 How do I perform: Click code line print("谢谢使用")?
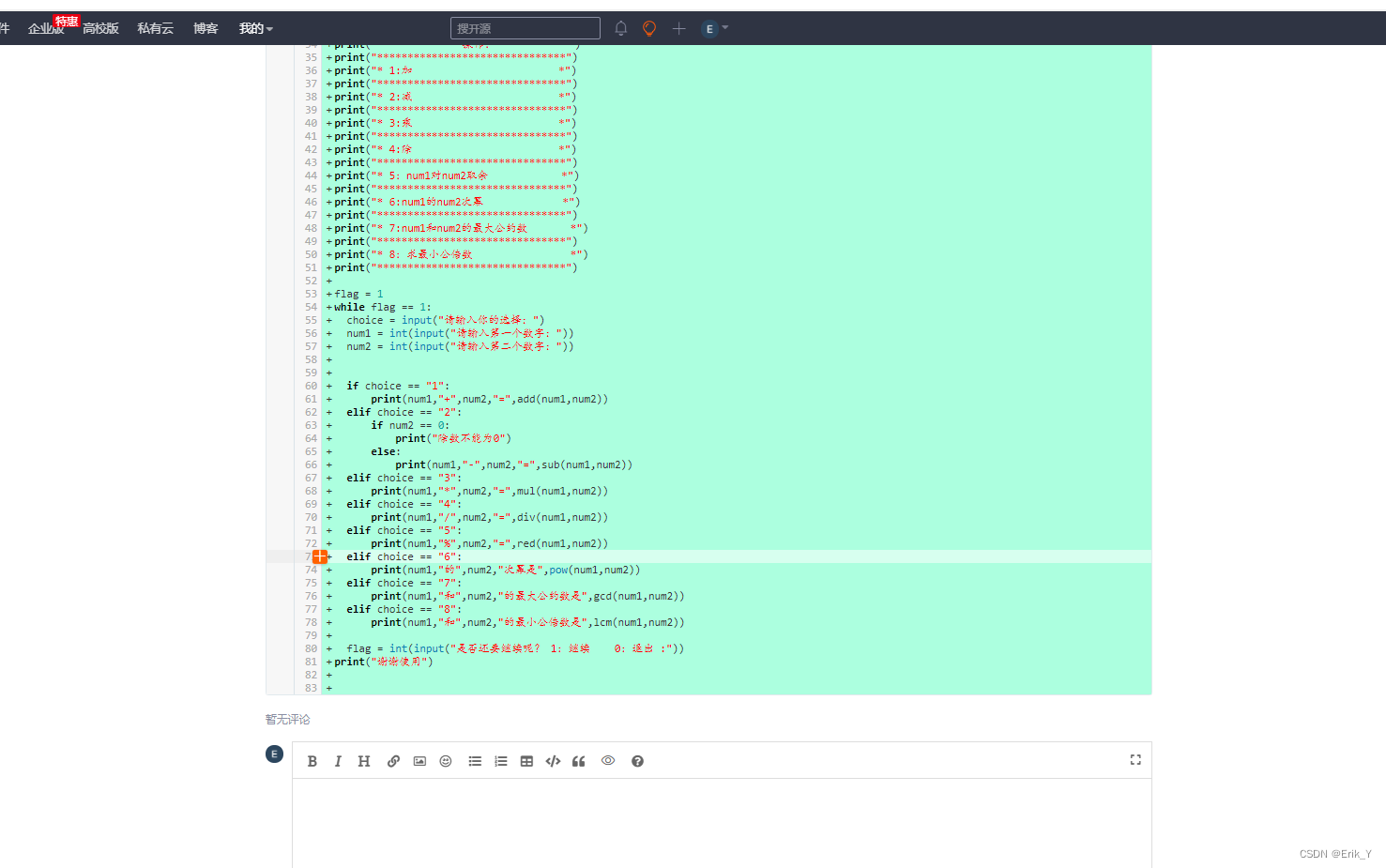(x=384, y=662)
